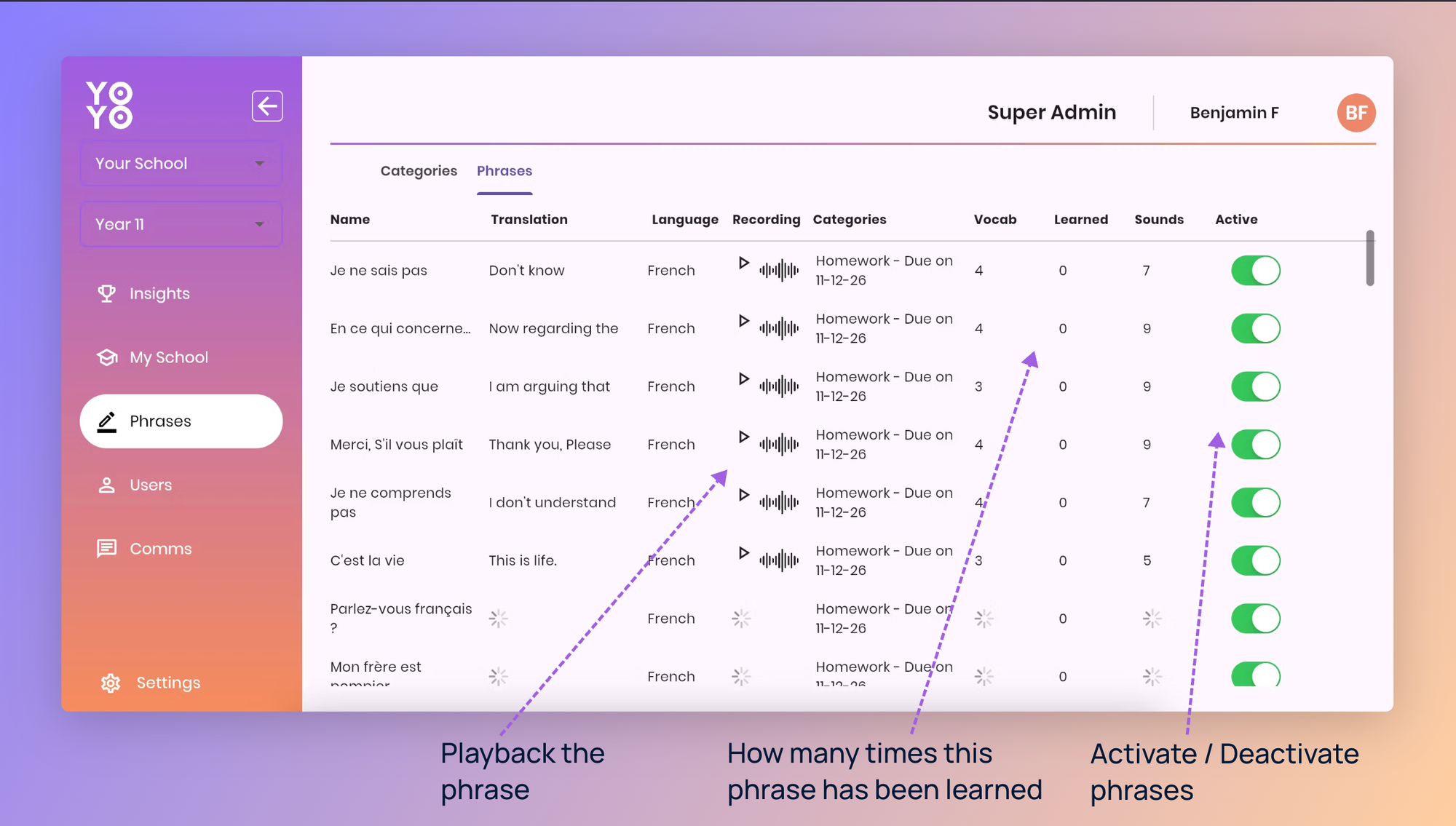Click the Comms chat icon
The height and width of the screenshot is (826, 1456).
pos(107,549)
